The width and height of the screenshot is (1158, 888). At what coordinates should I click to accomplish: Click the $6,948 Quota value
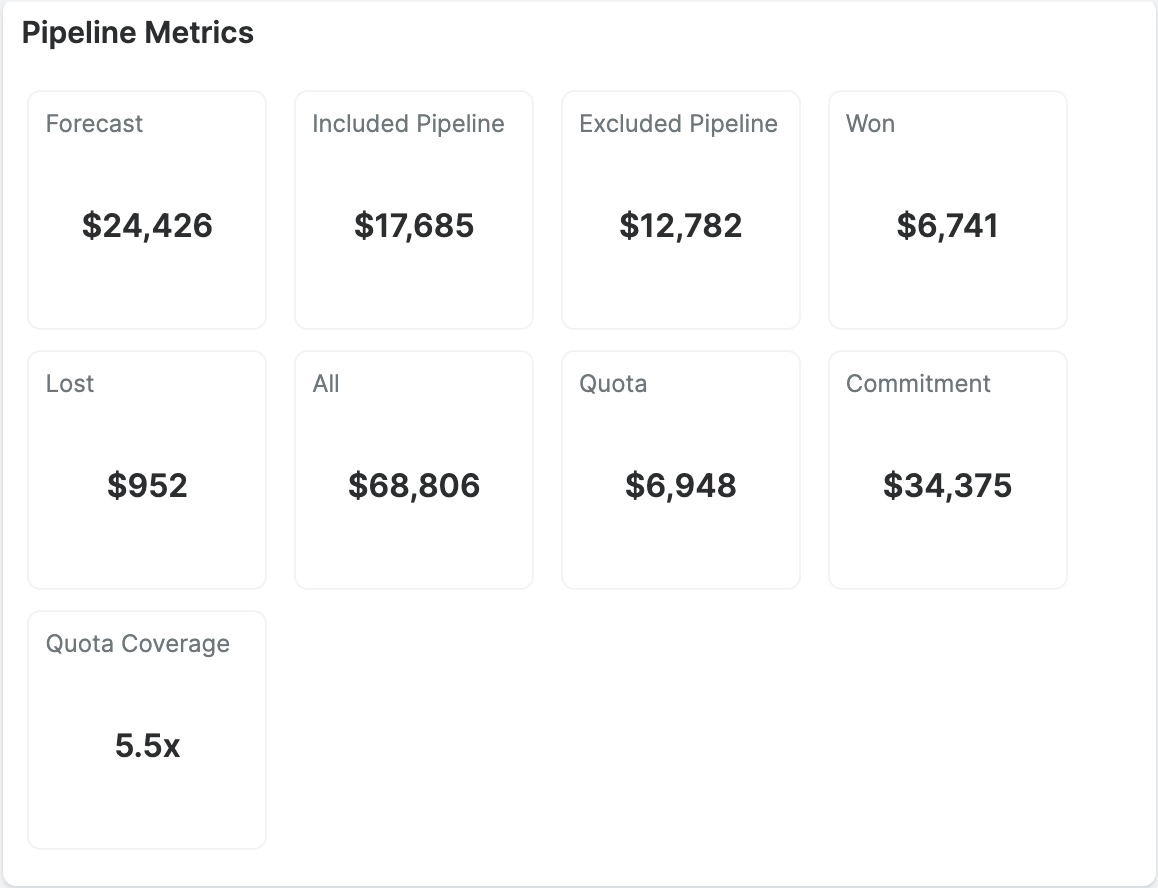[680, 486]
